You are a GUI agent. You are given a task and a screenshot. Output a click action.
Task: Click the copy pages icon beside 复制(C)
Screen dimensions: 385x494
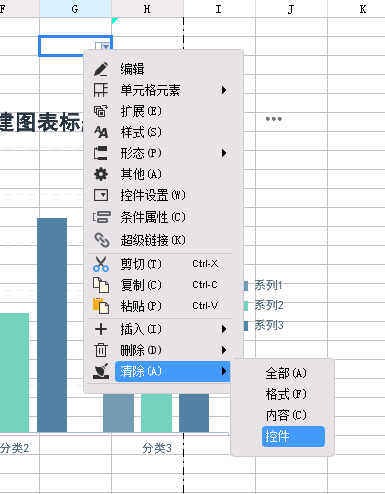(101, 285)
